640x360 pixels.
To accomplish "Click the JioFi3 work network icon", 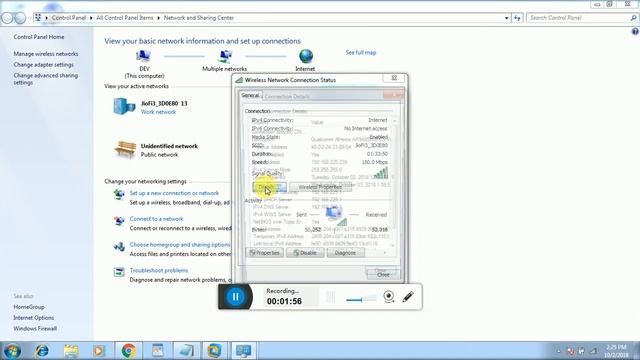I will click(124, 107).
